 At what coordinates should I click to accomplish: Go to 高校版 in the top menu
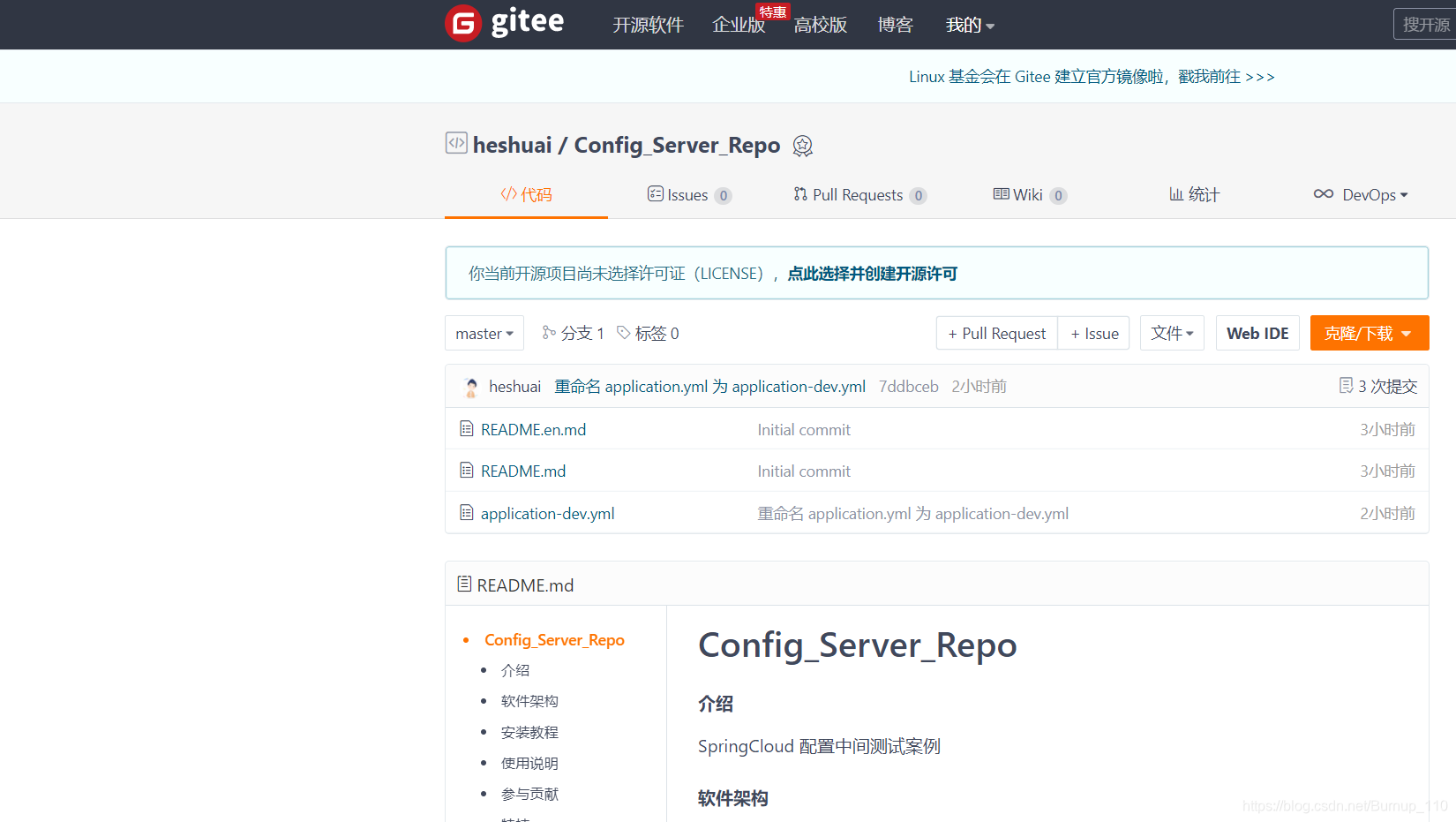click(x=821, y=25)
